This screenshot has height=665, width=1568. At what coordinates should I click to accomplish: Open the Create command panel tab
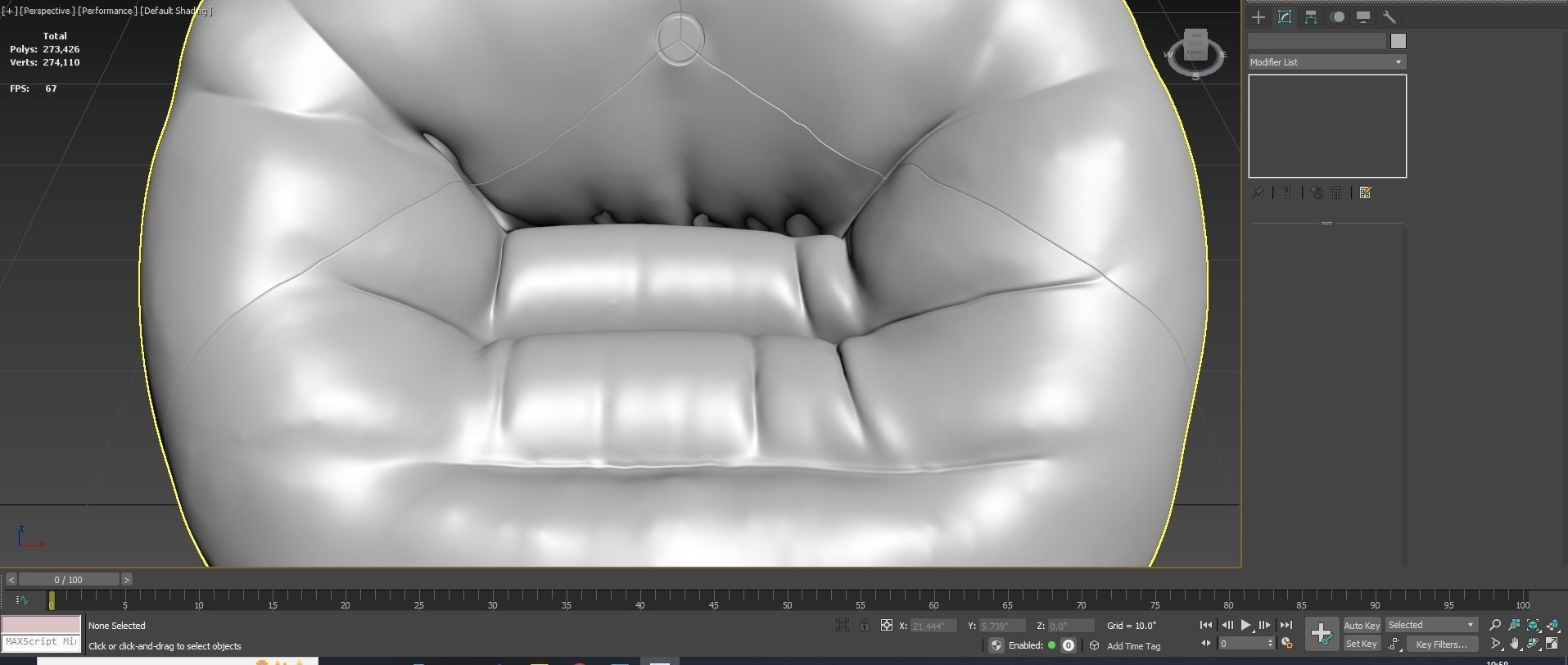[x=1258, y=17]
